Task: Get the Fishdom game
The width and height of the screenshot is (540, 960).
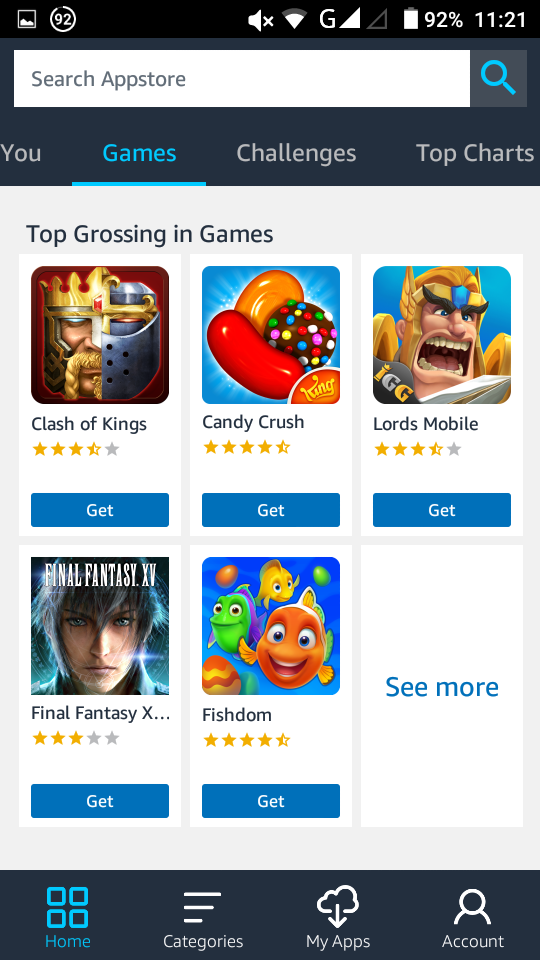Action: click(271, 801)
